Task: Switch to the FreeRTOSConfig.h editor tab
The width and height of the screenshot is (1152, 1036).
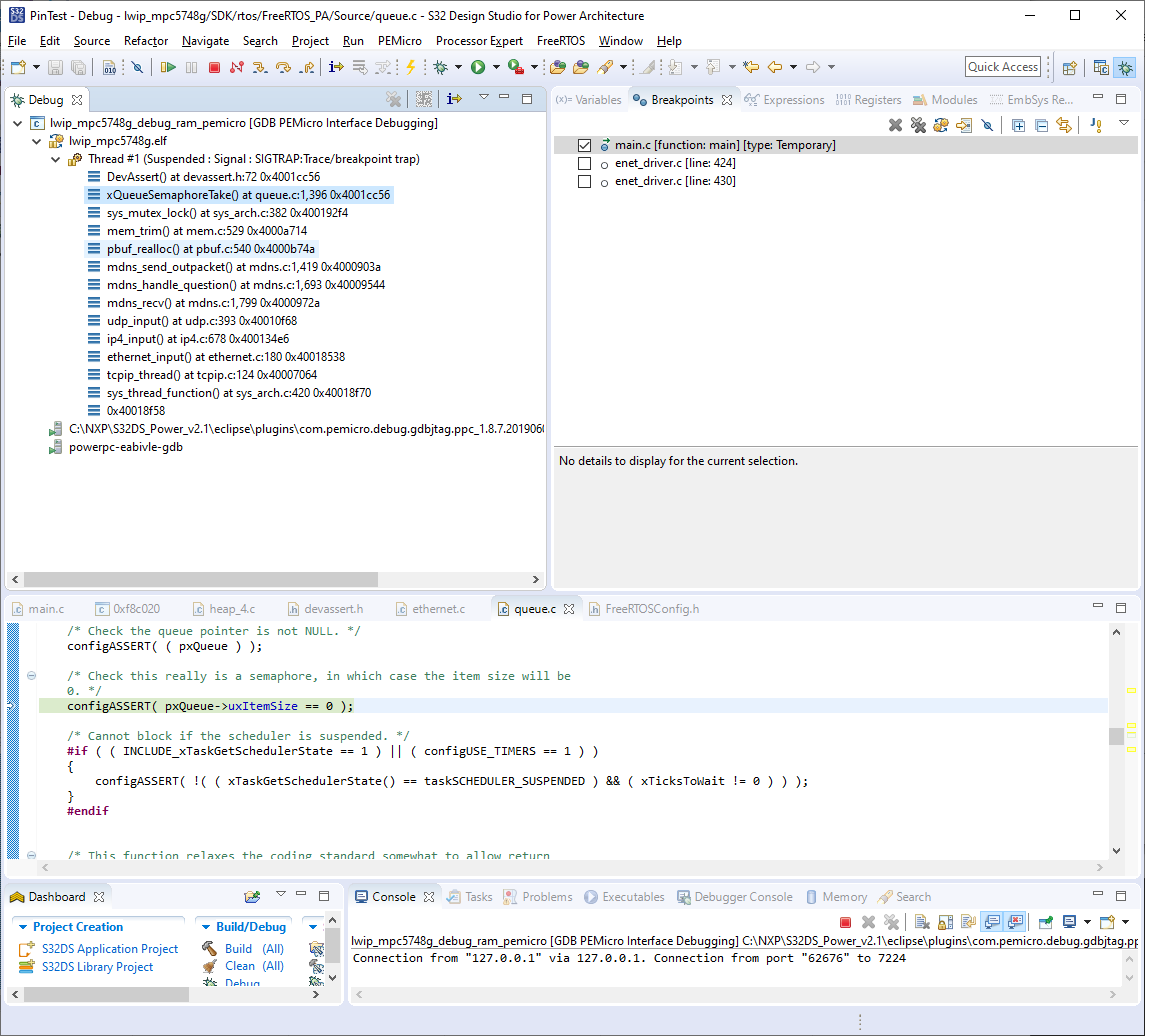Action: point(651,608)
